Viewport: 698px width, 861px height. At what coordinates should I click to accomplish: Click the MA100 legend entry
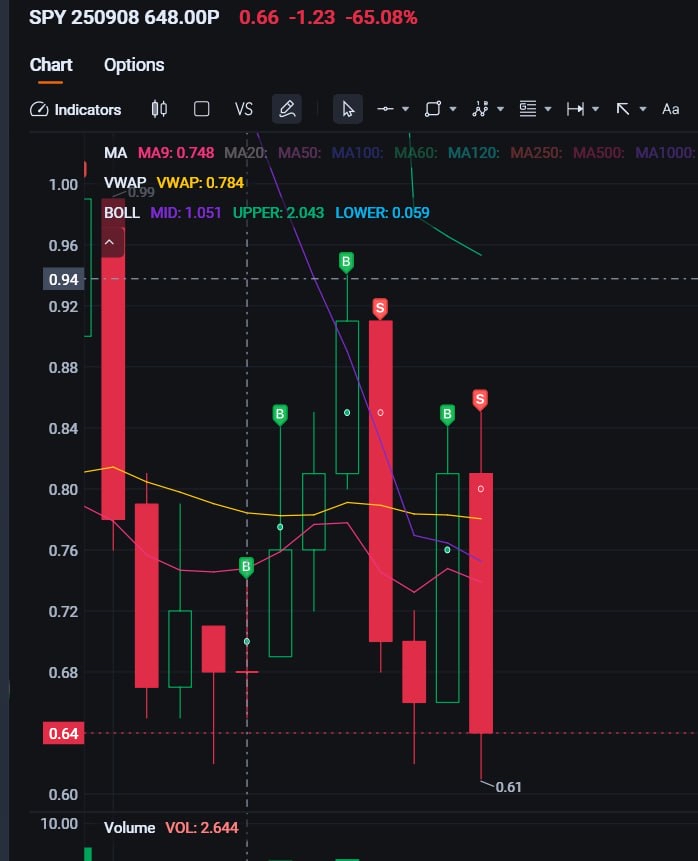(357, 153)
